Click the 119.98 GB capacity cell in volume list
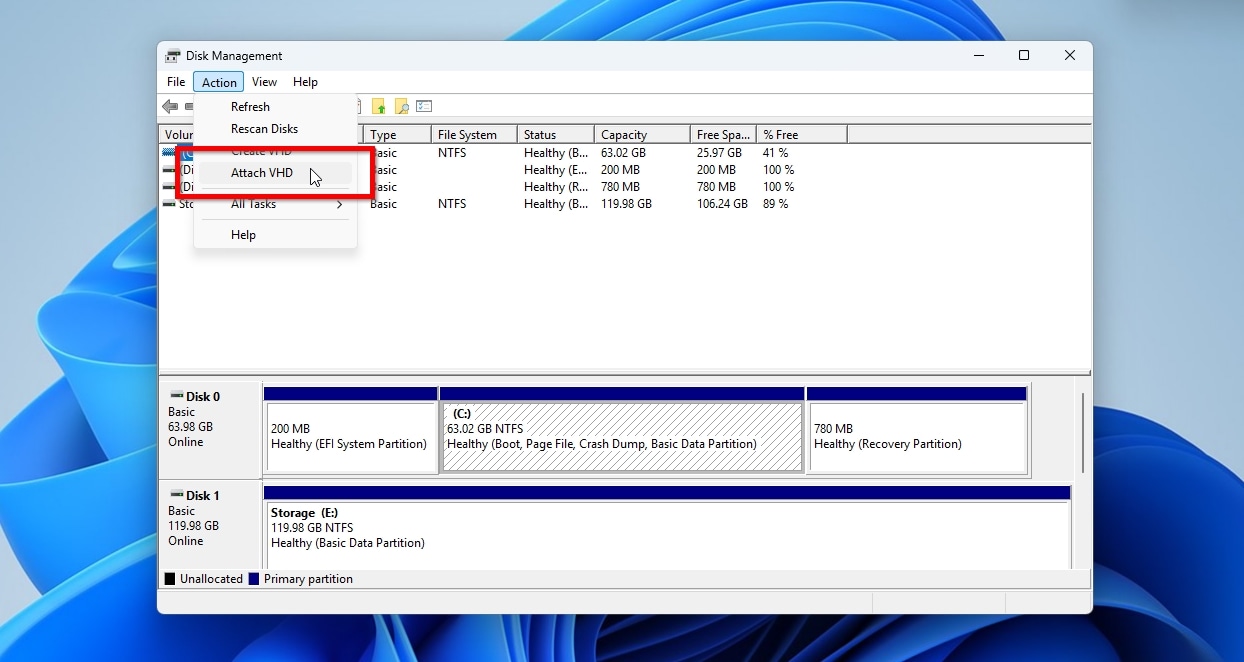This screenshot has height=662, width=1244. pos(626,204)
